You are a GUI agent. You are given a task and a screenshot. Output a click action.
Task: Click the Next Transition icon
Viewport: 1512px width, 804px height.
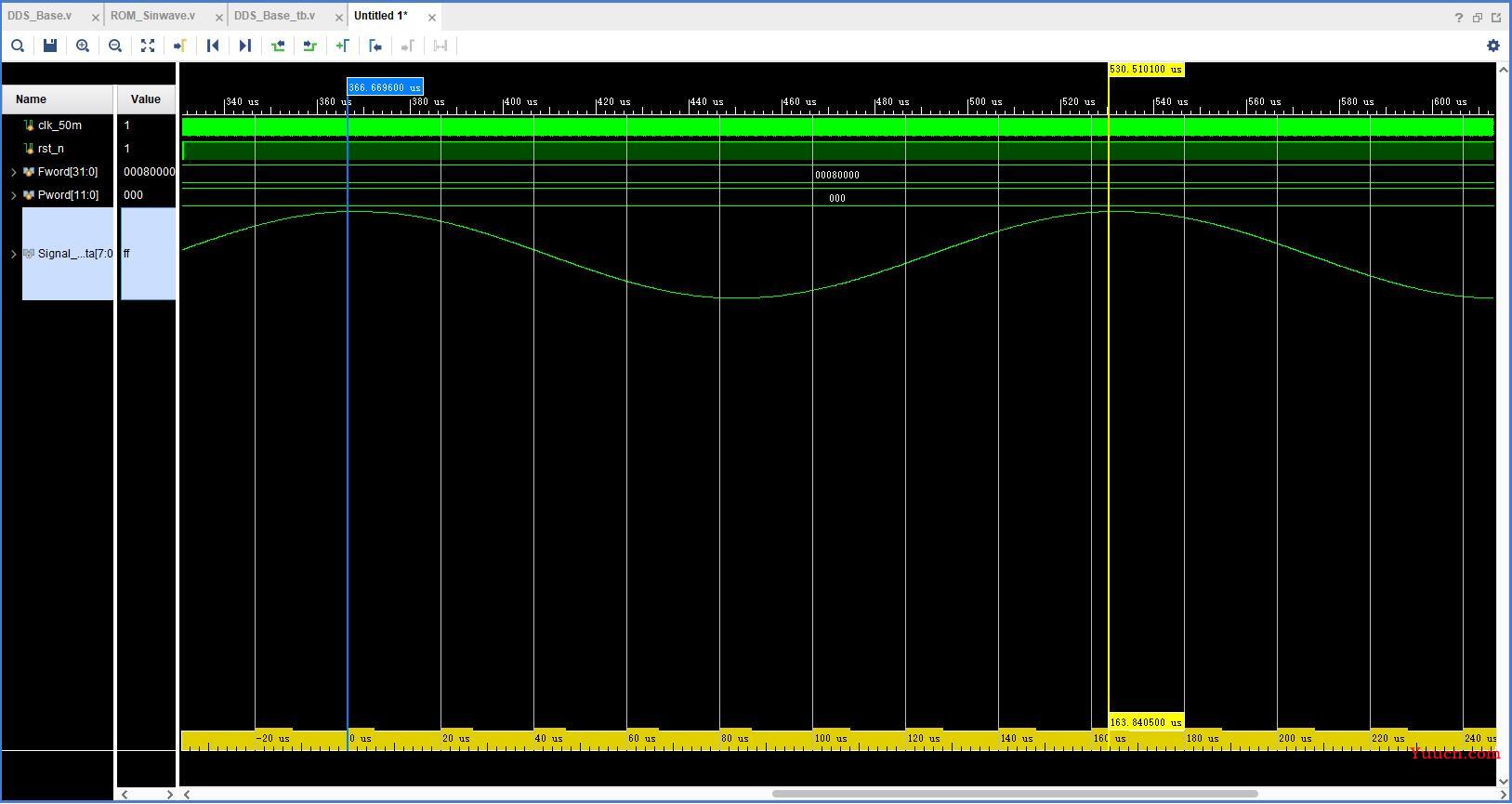coord(310,46)
